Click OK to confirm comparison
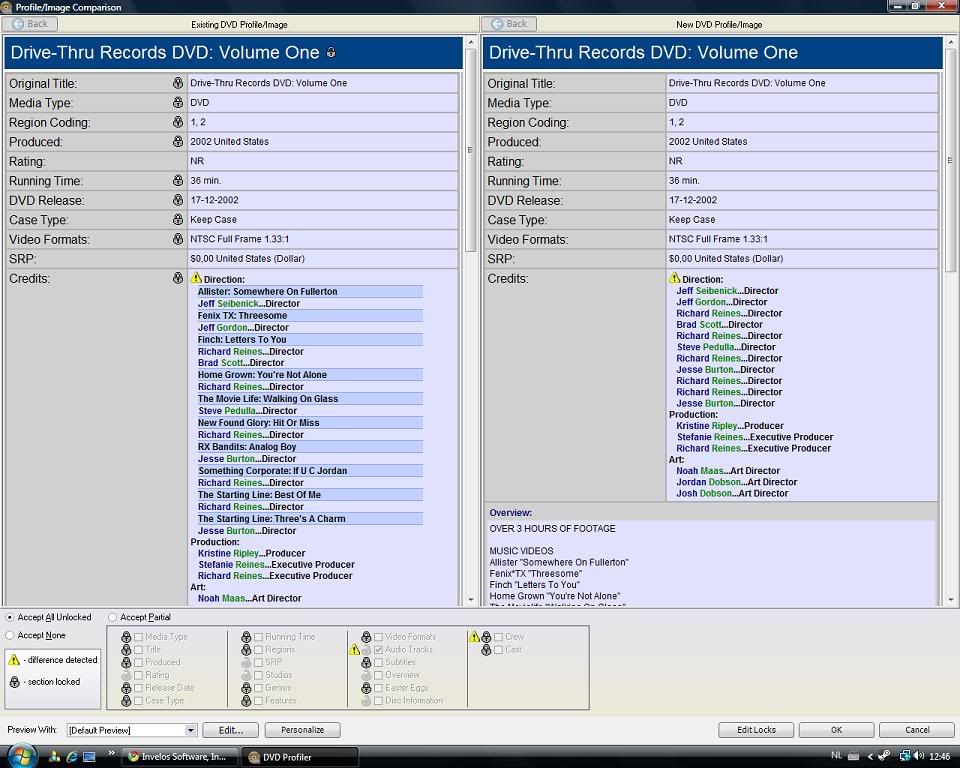Image resolution: width=960 pixels, height=768 pixels. (836, 730)
